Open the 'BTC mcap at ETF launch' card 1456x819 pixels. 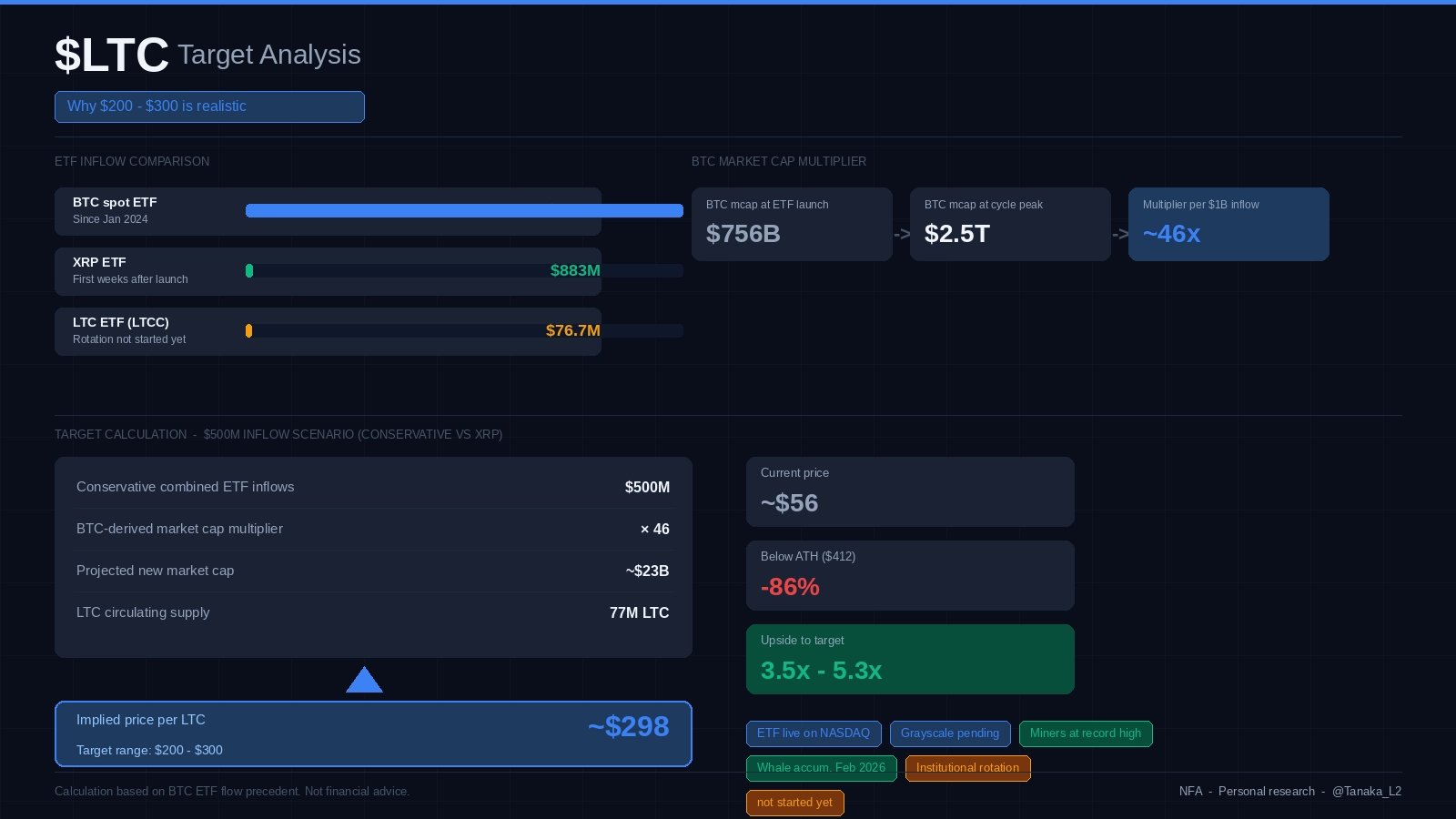(x=792, y=224)
